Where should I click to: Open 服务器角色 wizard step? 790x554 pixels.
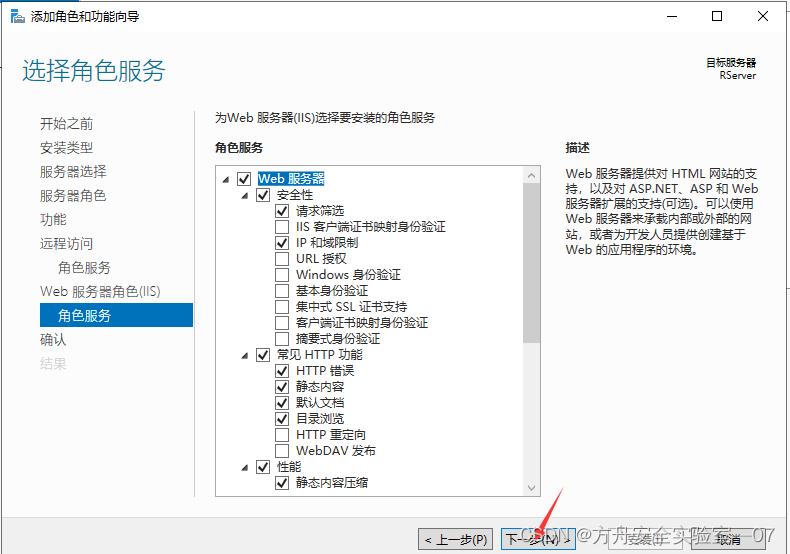(73, 195)
